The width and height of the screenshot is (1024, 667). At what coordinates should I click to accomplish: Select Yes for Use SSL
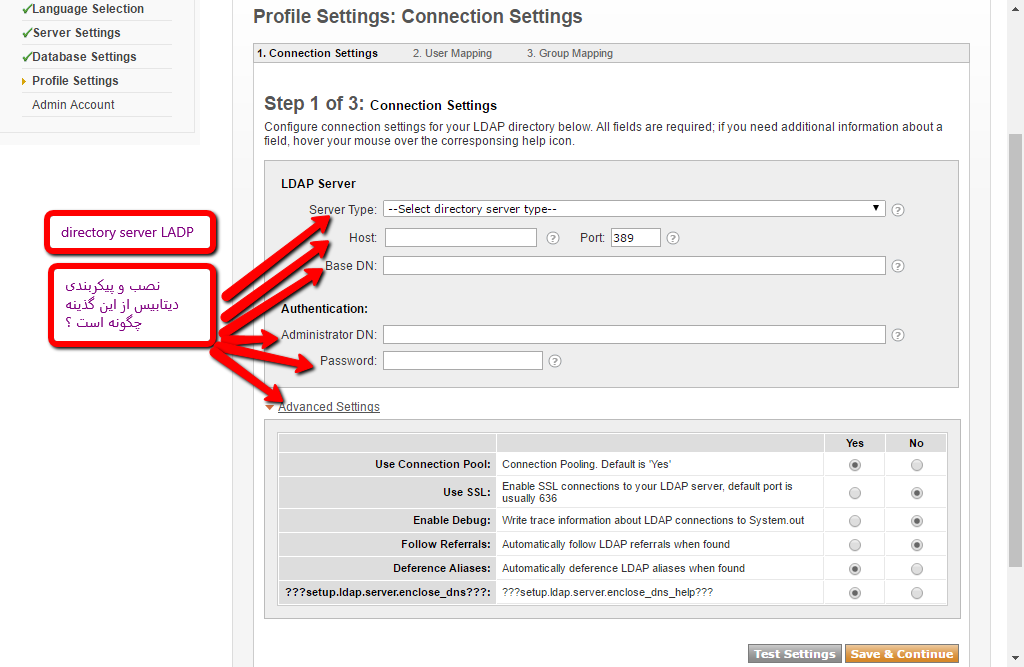[855, 493]
